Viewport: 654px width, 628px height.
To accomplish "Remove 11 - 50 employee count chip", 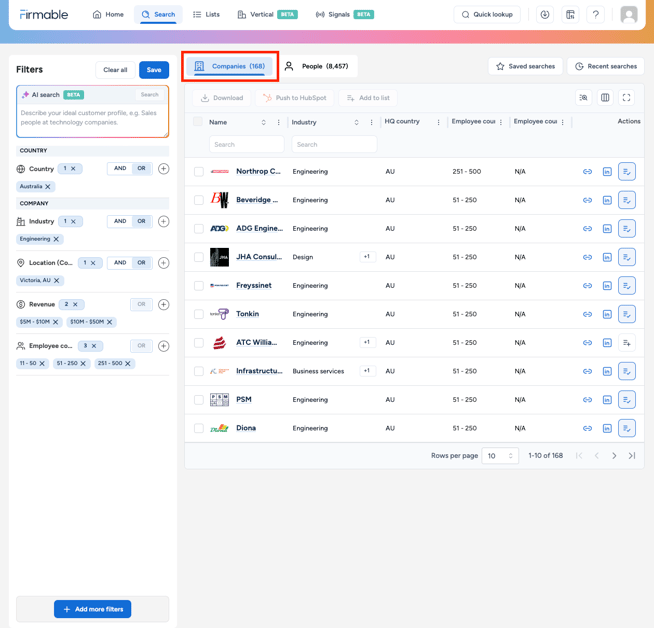I will tap(42, 364).
